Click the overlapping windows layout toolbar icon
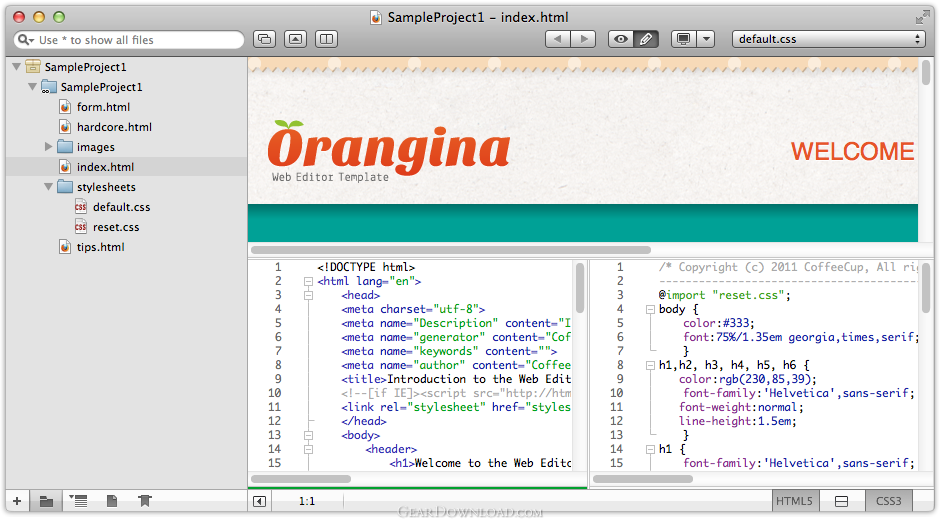The height and width of the screenshot is (520, 940). [264, 39]
